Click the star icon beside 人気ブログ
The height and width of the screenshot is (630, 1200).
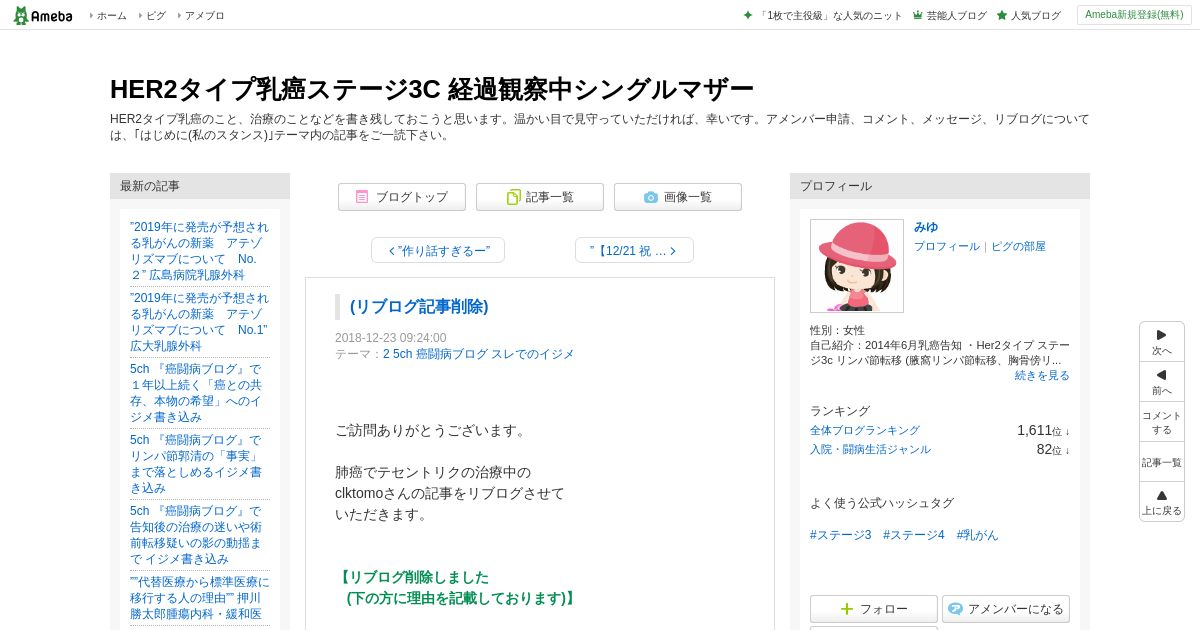(1002, 15)
